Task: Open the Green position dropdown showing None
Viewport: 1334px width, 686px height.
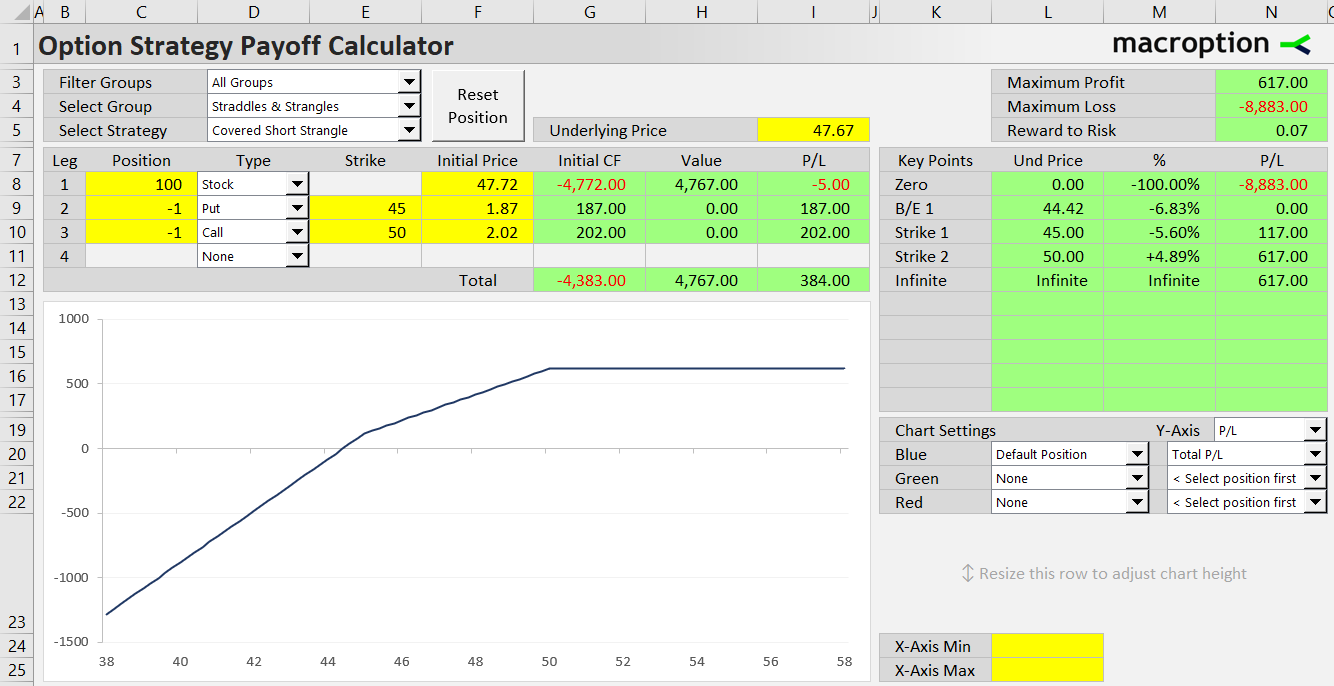Action: 1137,478
